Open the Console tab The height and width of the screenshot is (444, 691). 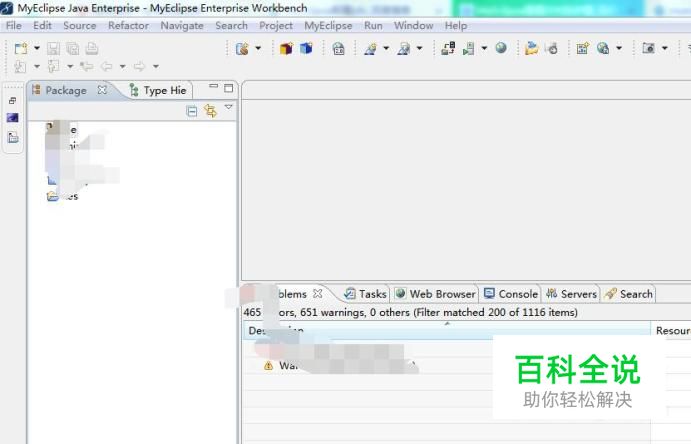point(511,294)
